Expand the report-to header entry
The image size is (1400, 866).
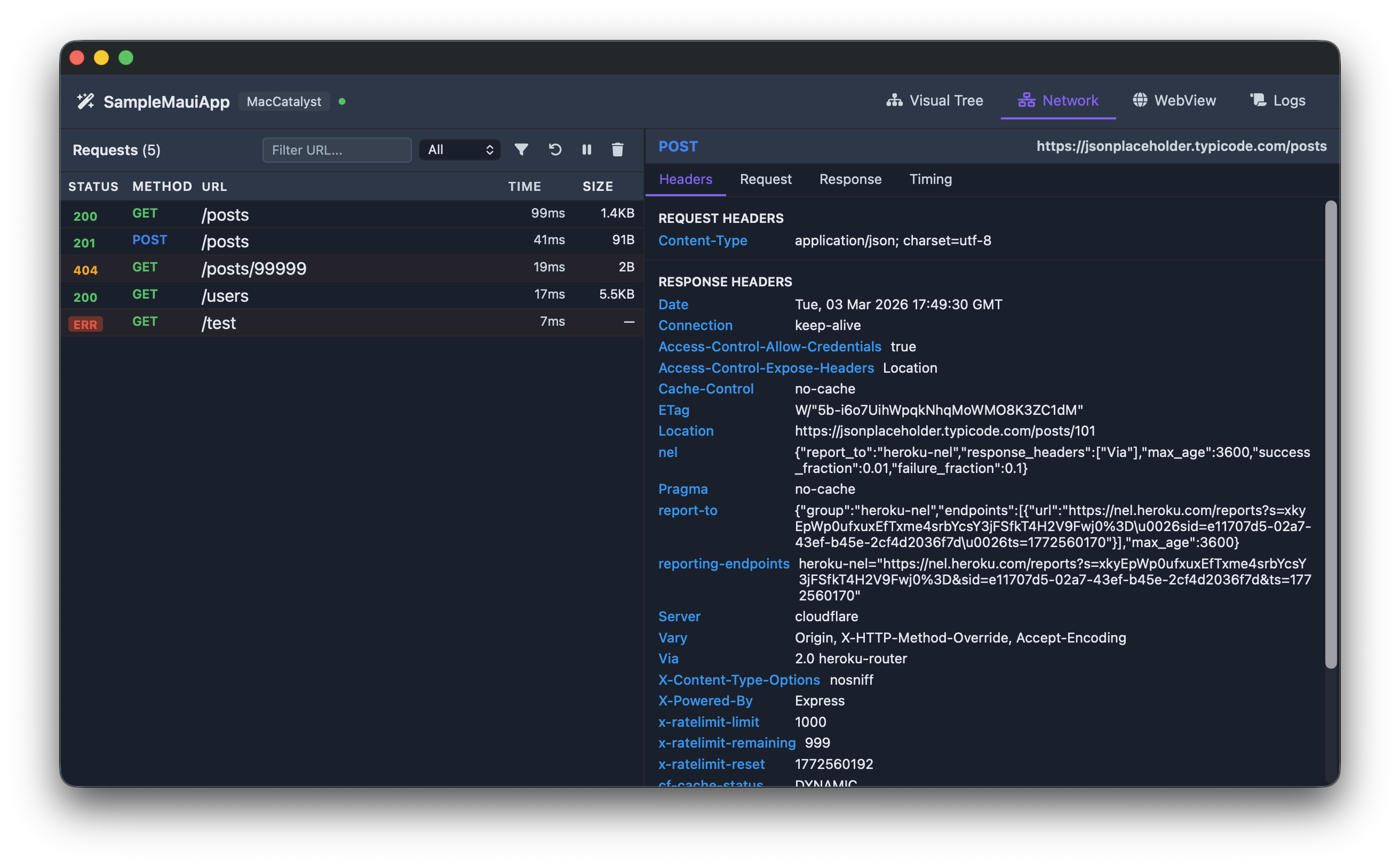pyautogui.click(x=688, y=510)
